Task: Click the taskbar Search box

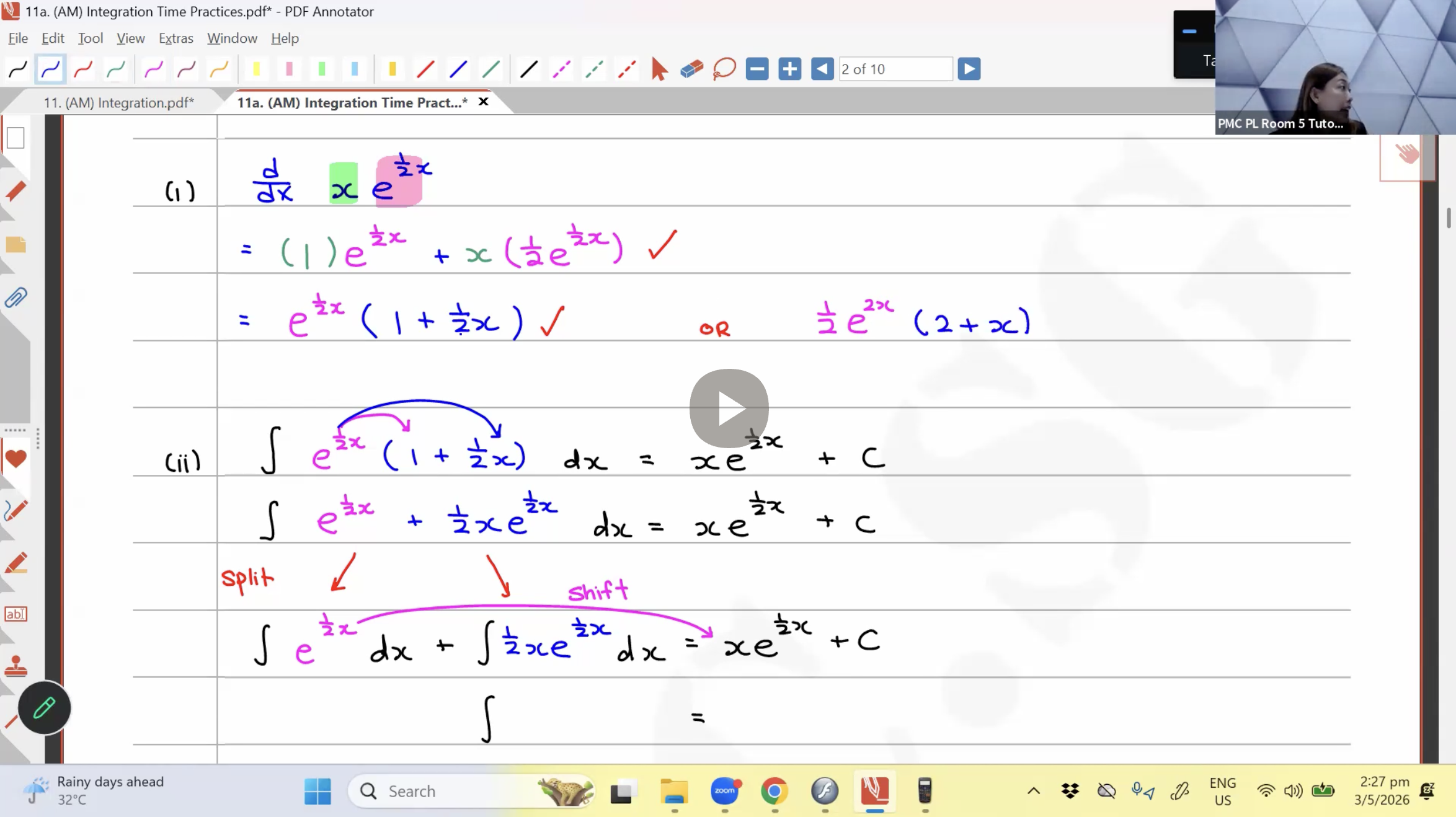Action: (x=471, y=792)
